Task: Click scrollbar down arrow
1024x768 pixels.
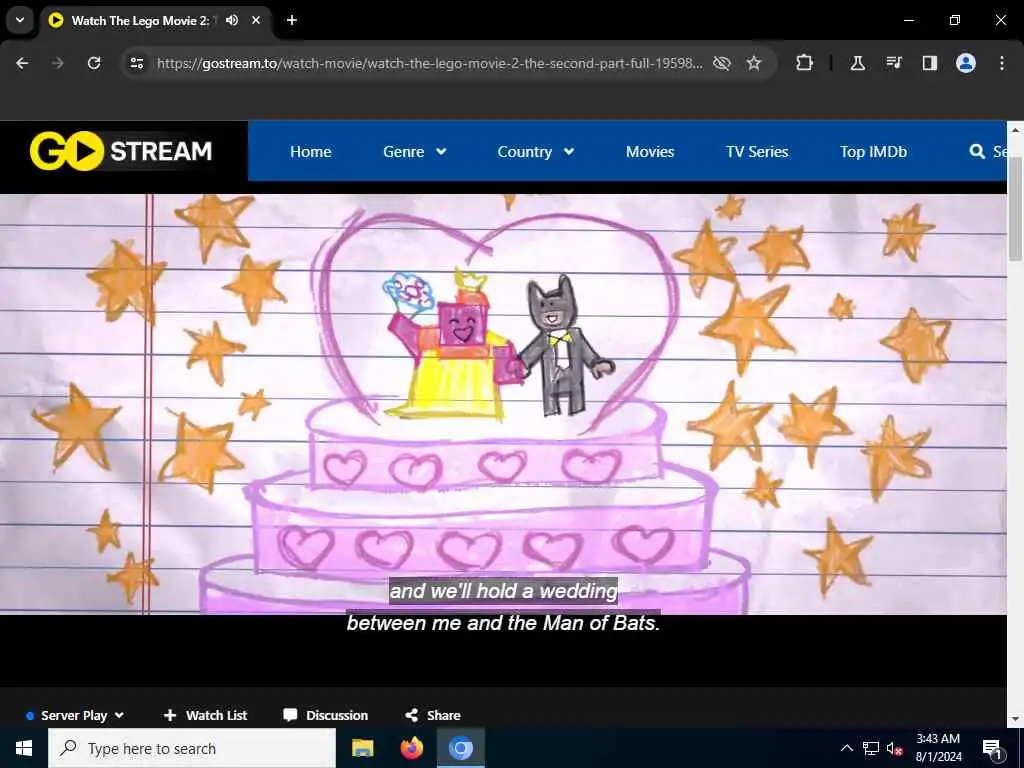Action: click(x=1015, y=719)
